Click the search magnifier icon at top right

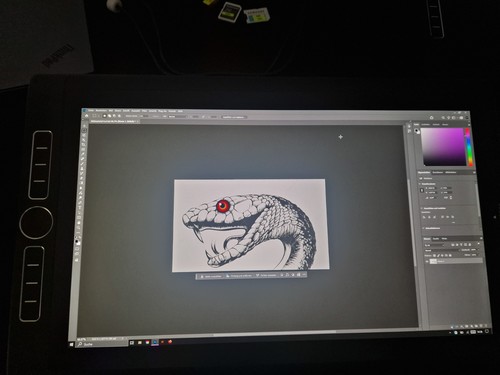[443, 118]
